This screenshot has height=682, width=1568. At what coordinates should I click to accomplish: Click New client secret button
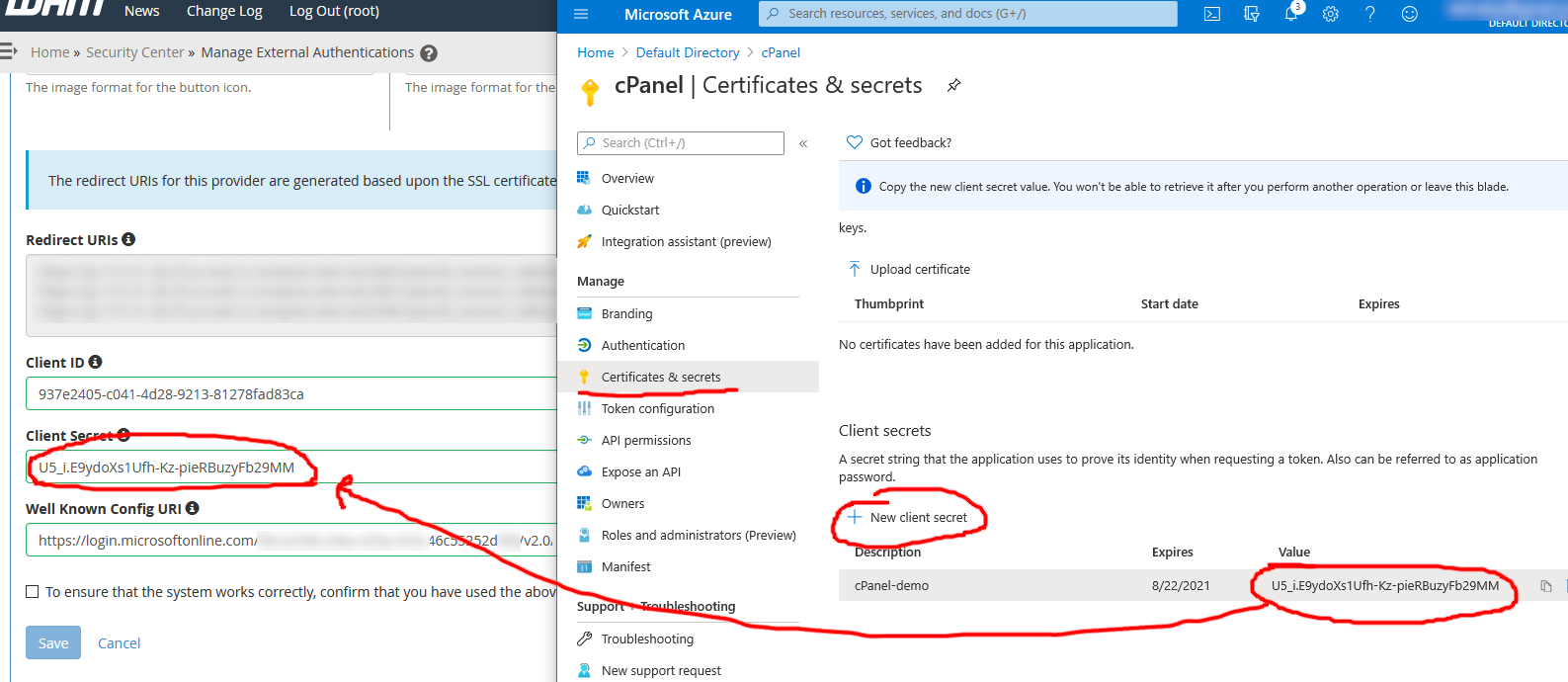(907, 517)
